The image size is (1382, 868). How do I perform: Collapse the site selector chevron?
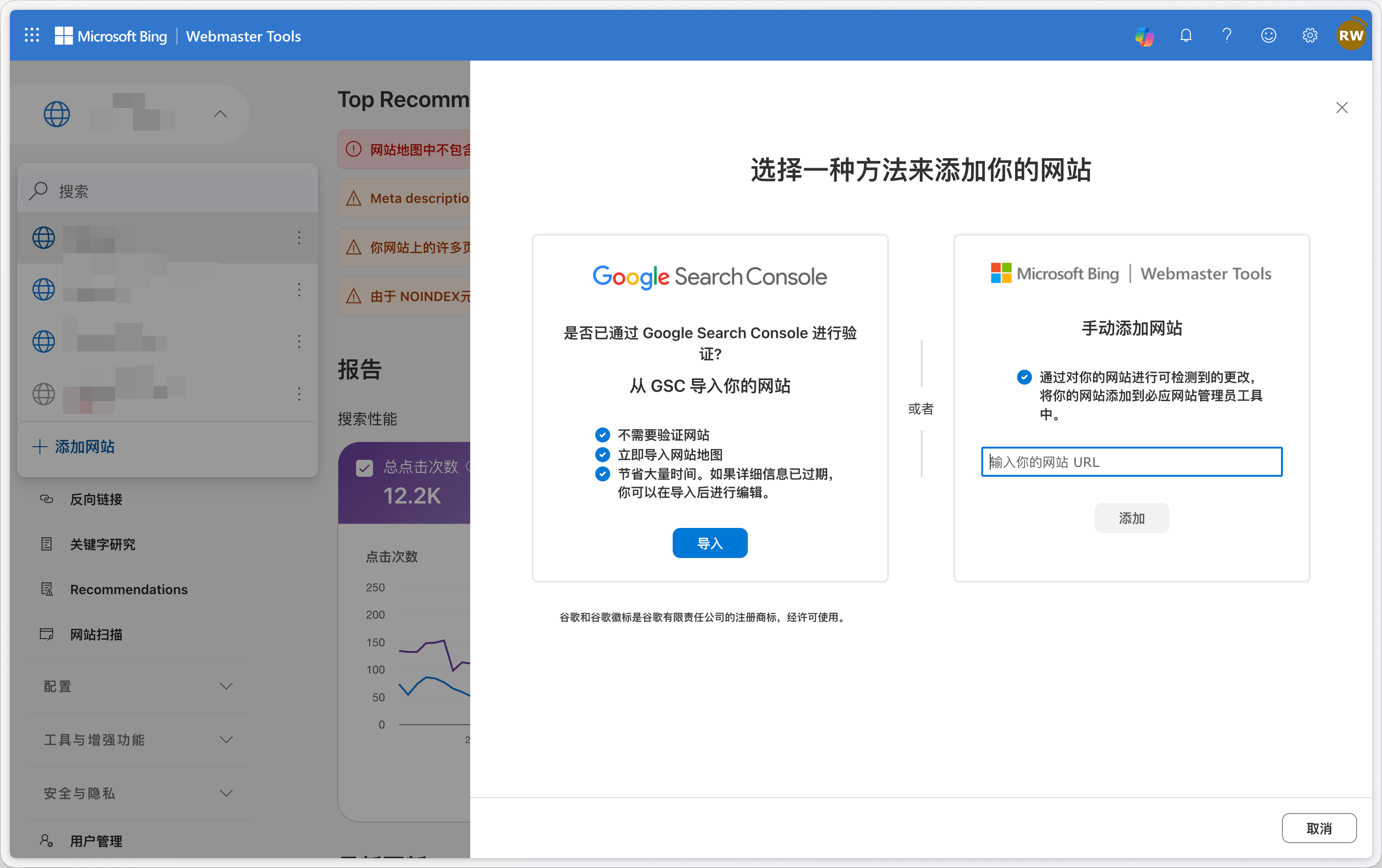(220, 114)
